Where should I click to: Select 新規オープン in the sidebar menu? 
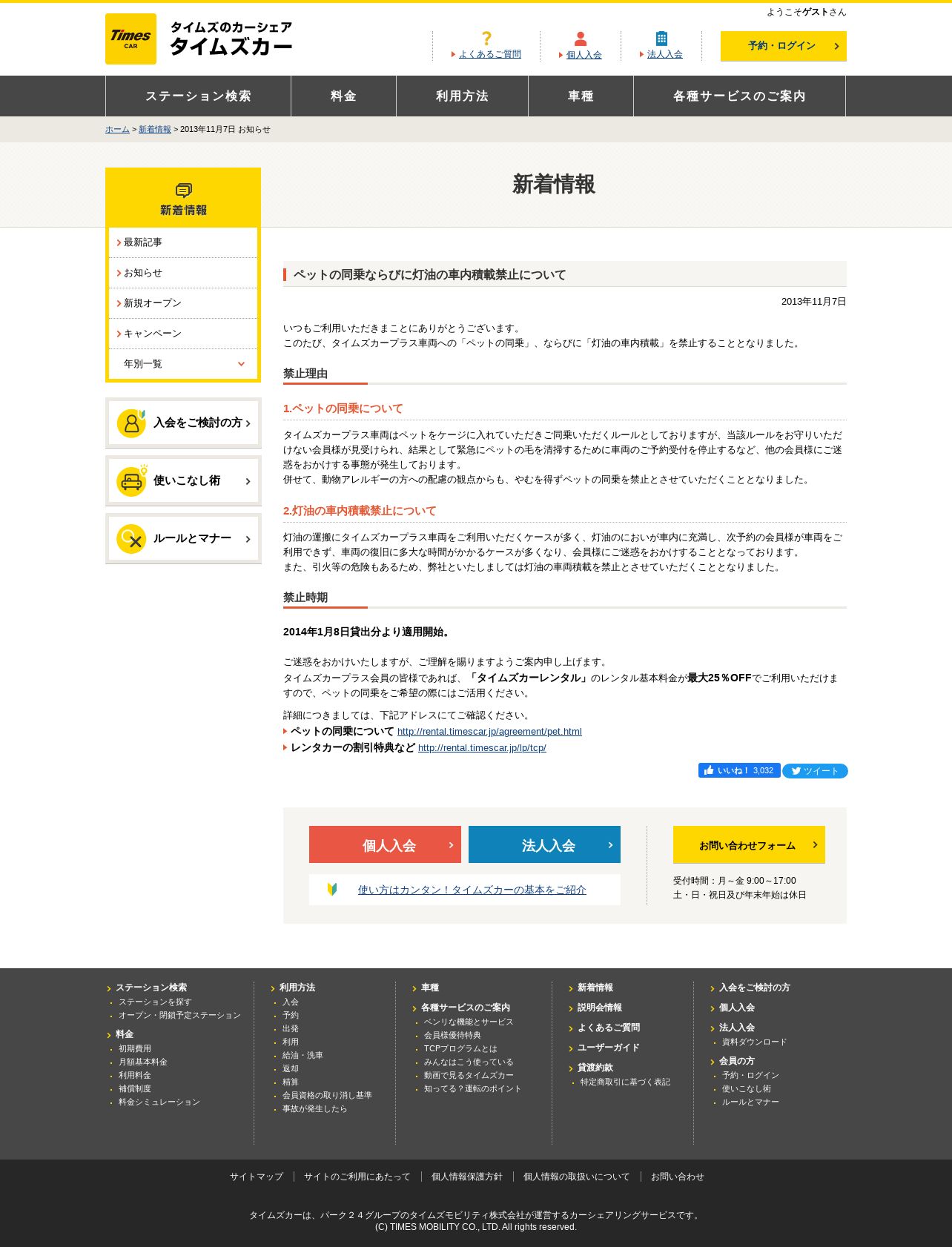(x=183, y=303)
